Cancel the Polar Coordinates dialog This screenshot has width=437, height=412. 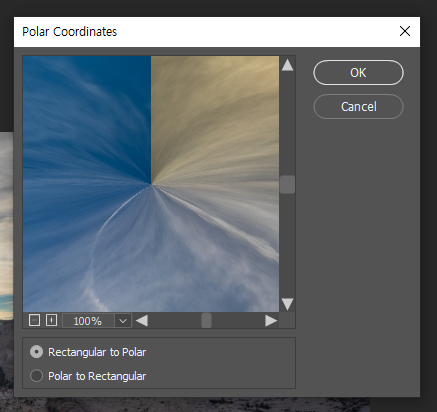pyautogui.click(x=358, y=107)
